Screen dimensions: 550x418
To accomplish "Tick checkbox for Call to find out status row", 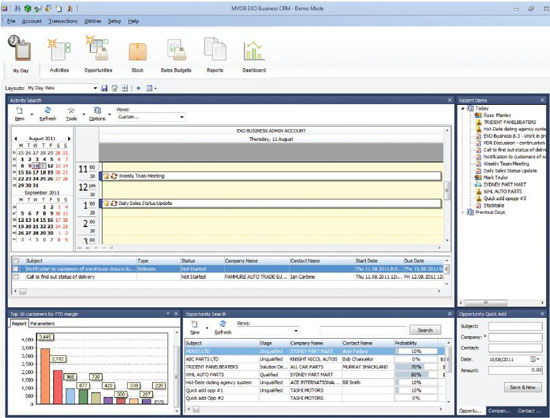I will (x=16, y=277).
